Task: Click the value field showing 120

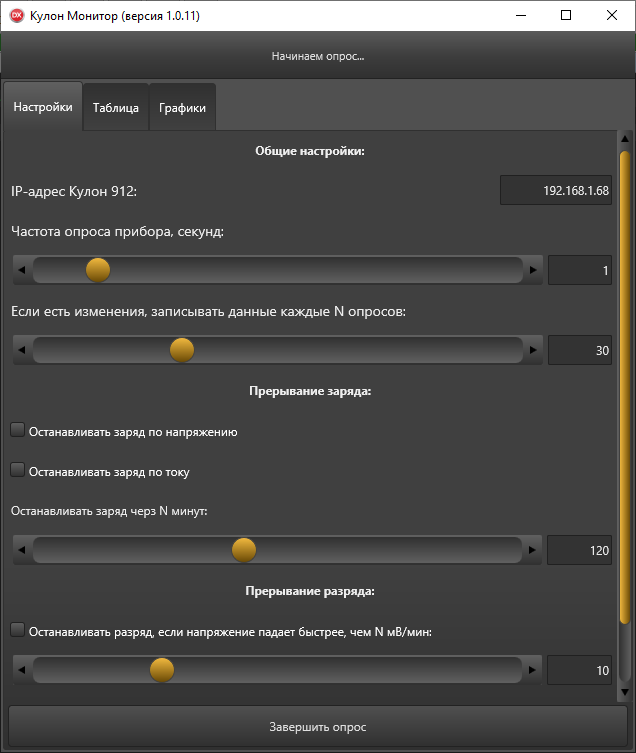Action: tap(579, 550)
